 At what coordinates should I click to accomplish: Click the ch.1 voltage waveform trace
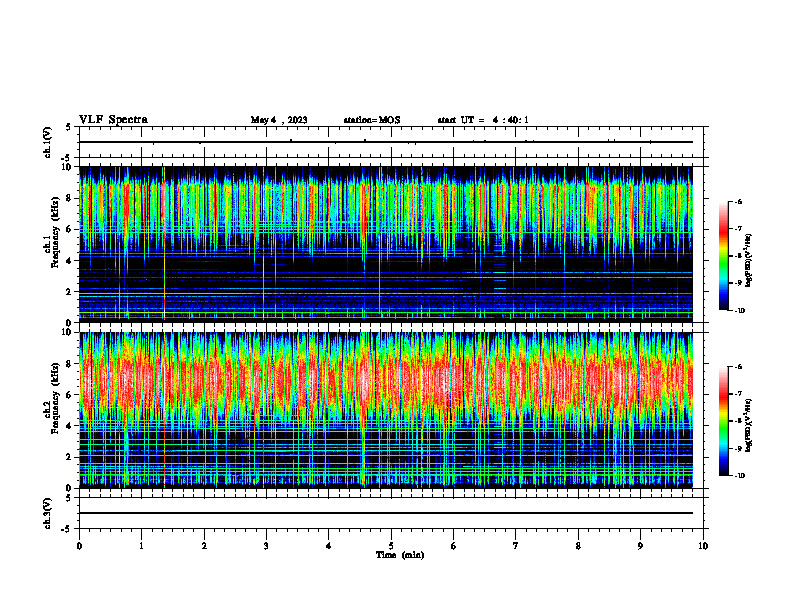[386, 142]
